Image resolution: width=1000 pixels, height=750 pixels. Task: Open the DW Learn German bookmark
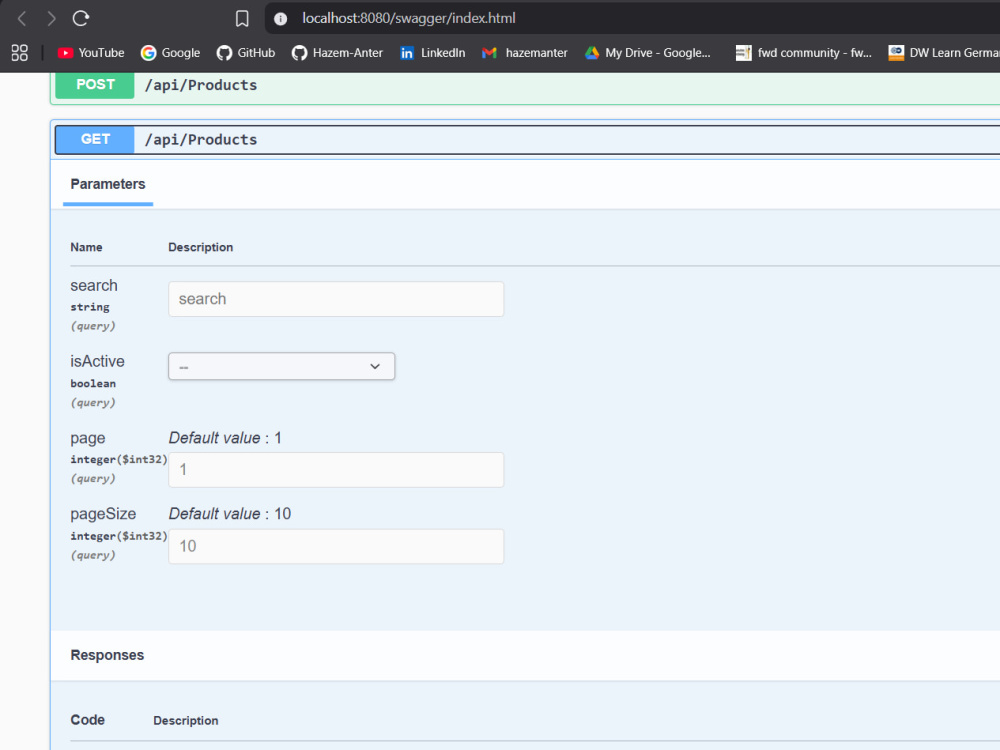pos(944,53)
